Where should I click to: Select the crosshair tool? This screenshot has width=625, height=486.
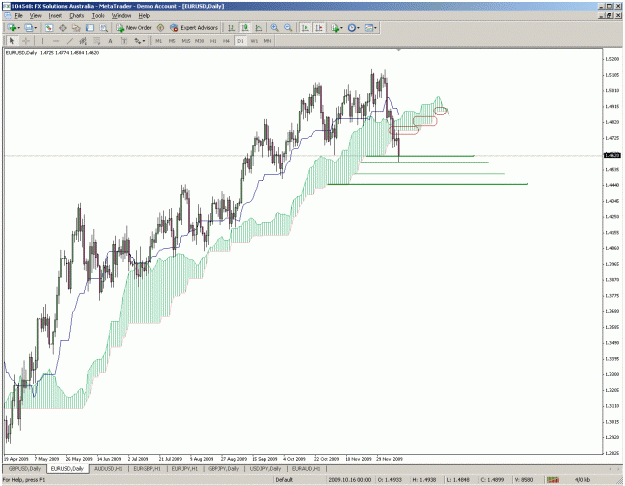(26, 41)
